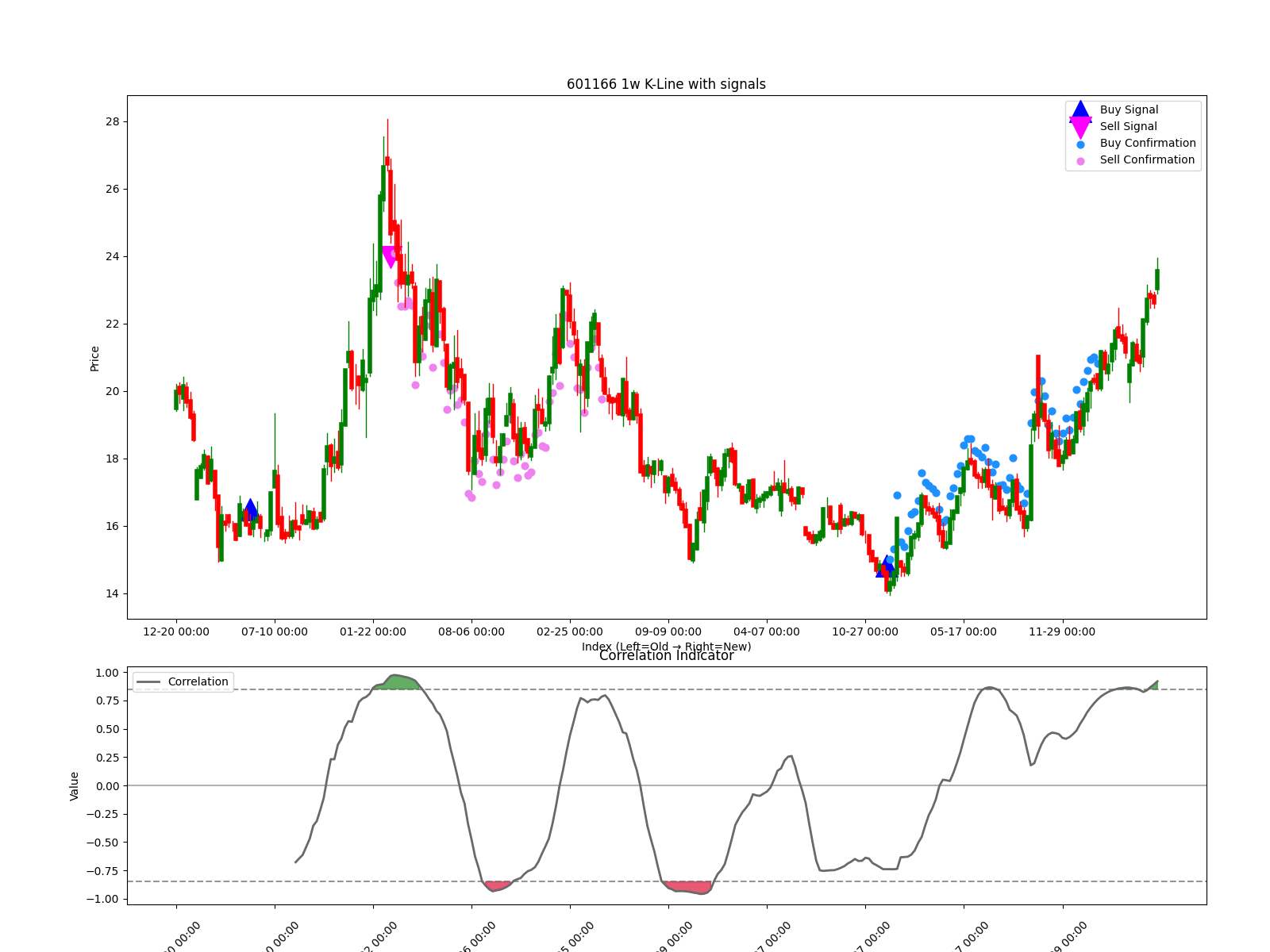
Task: Select the blue buy triangle near price 14.8
Action: [885, 566]
